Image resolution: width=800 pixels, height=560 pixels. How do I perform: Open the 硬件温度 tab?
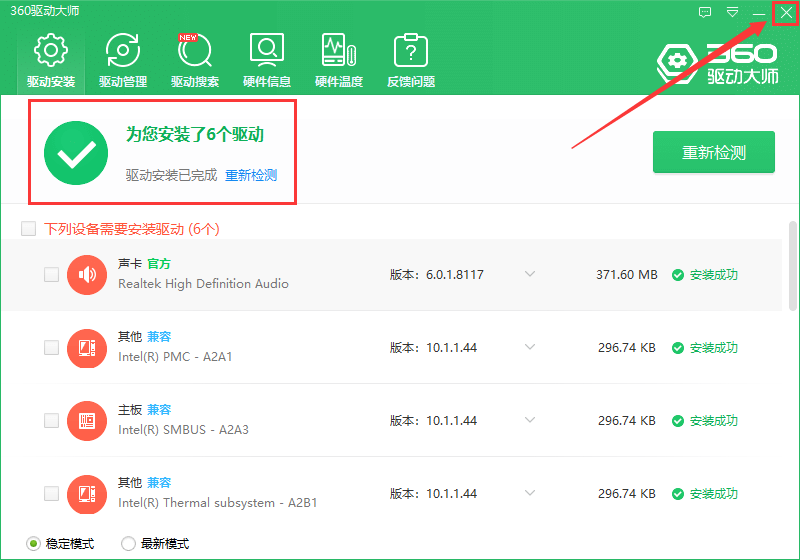tap(339, 61)
